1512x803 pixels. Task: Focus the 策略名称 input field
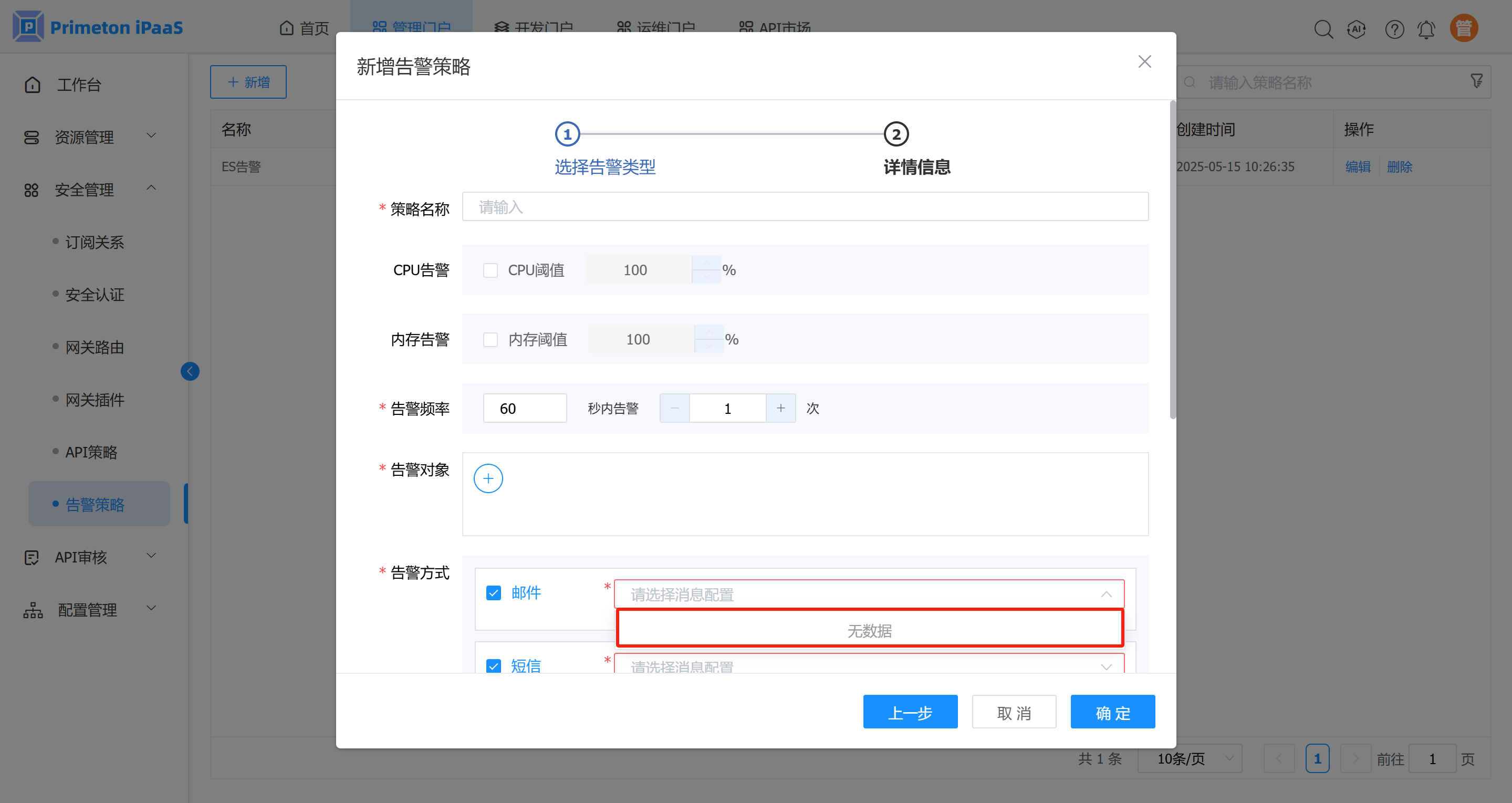tap(805, 206)
